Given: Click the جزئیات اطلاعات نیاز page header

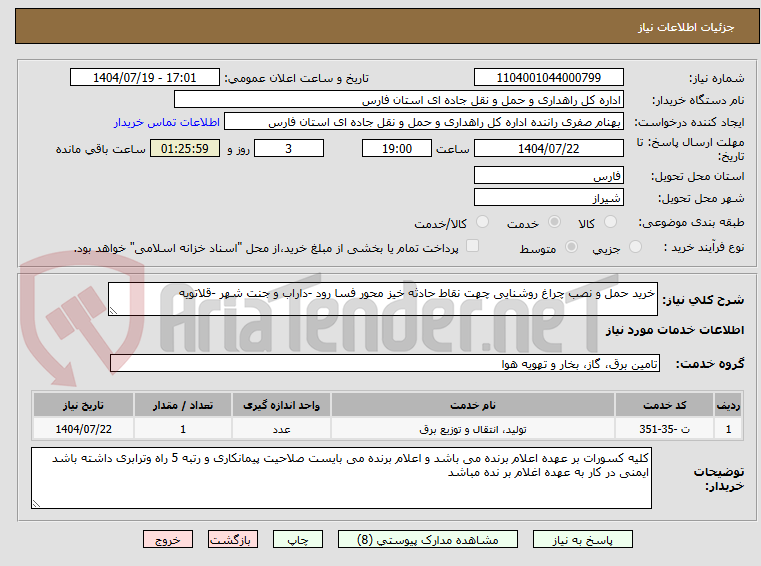Looking at the screenshot, I should (x=685, y=27).
